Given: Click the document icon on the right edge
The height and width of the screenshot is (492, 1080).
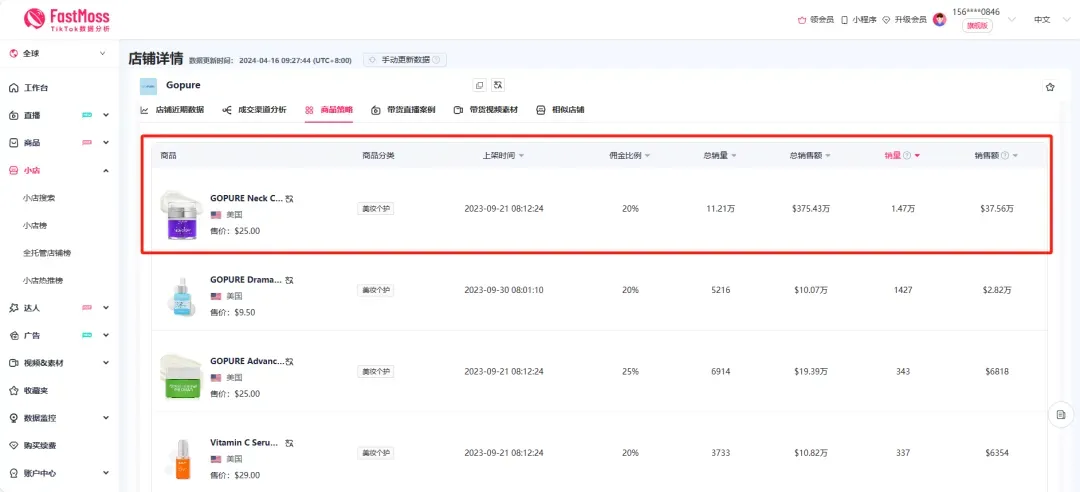Looking at the screenshot, I should [1061, 414].
